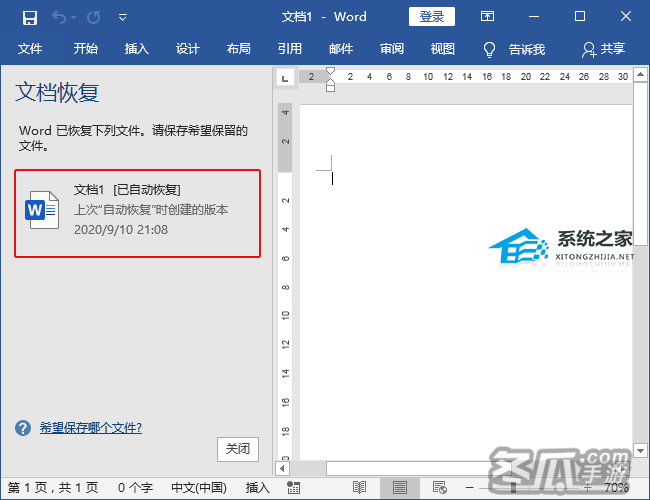Click the Redo icon in title bar
This screenshot has width=650, height=500.
[x=94, y=17]
